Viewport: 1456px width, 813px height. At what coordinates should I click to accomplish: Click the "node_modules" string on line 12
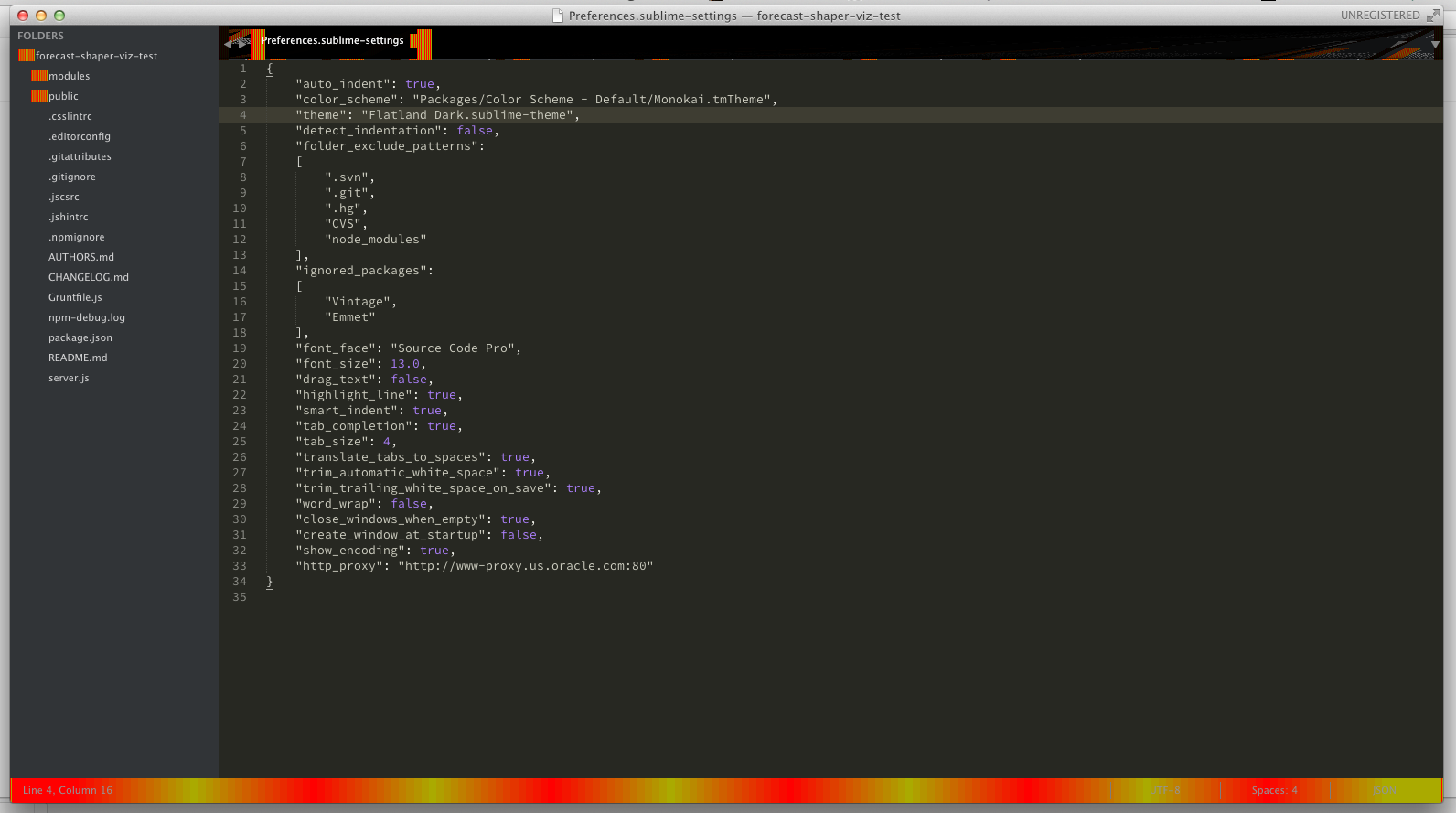click(376, 240)
